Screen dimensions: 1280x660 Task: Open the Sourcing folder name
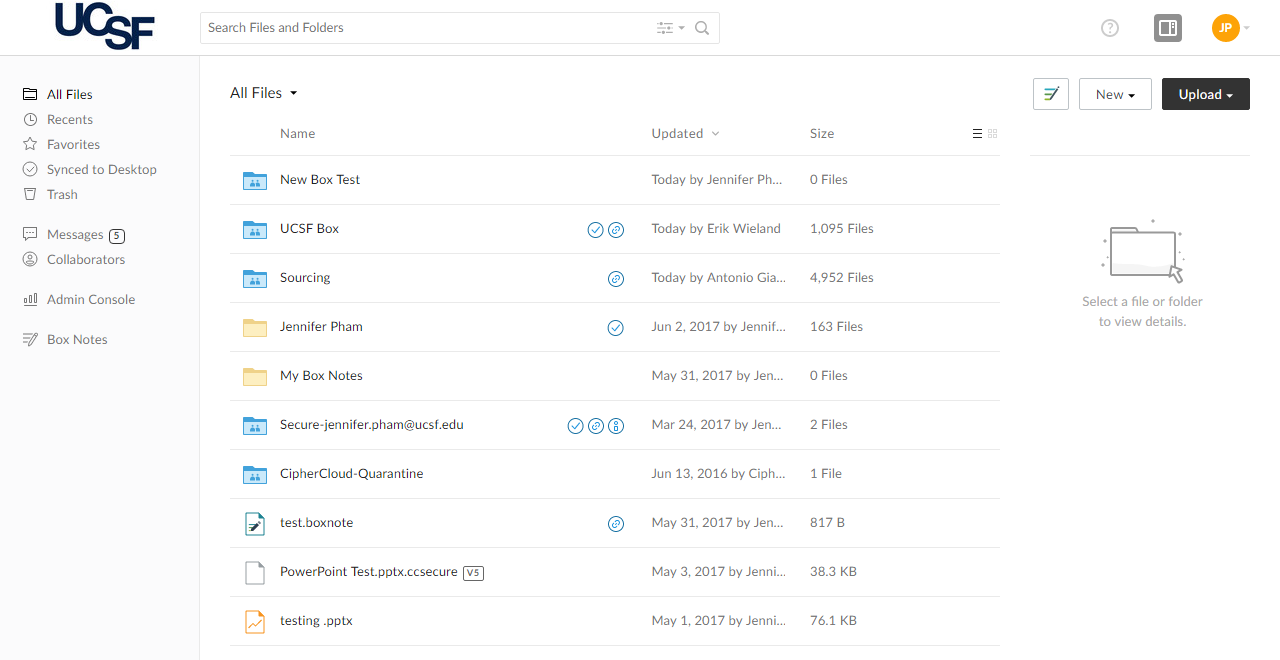[305, 278]
